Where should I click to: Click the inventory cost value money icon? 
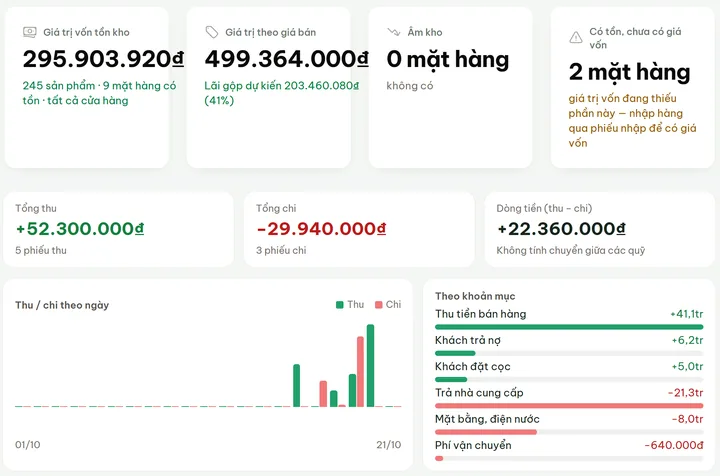[x=30, y=32]
